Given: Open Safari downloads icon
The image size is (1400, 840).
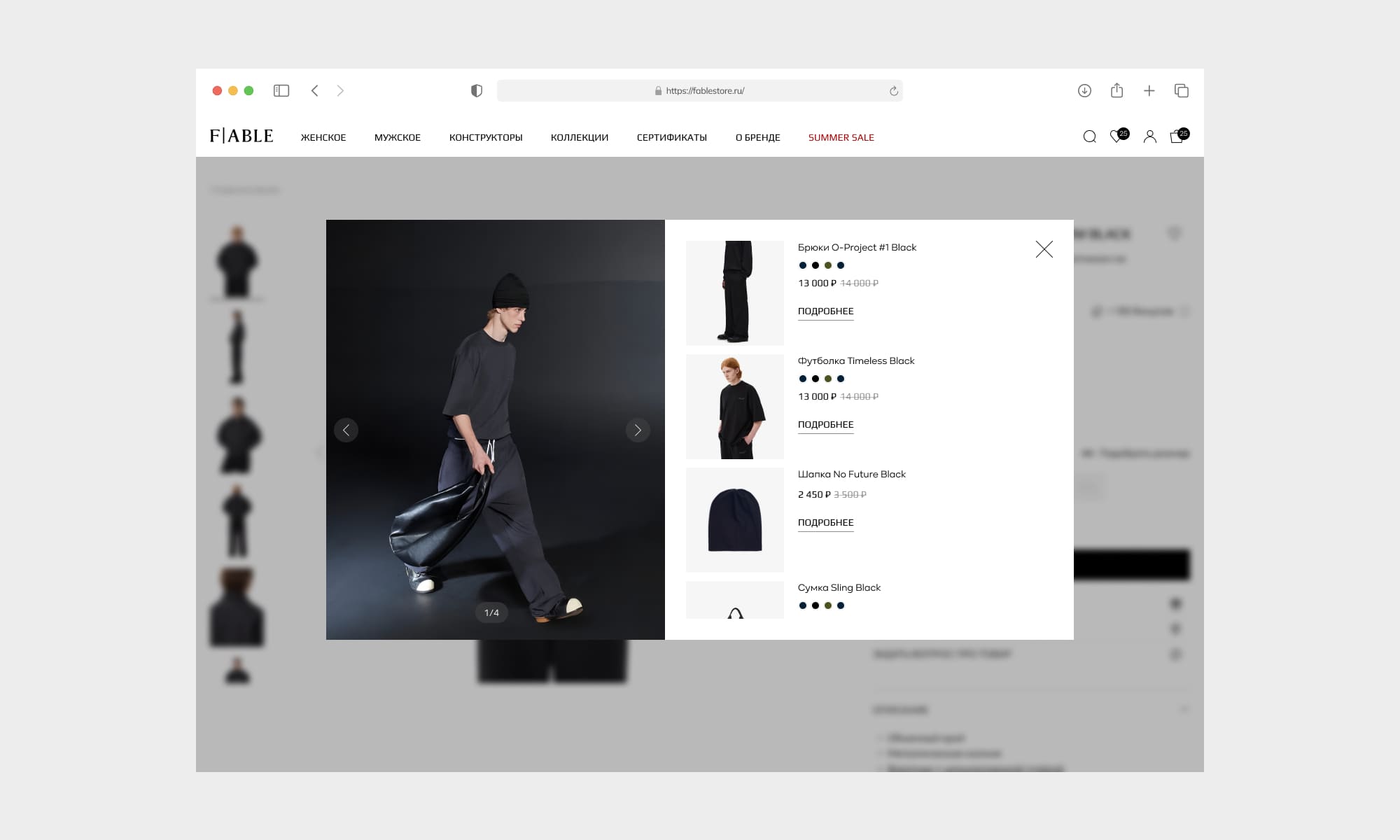Looking at the screenshot, I should click(1084, 90).
